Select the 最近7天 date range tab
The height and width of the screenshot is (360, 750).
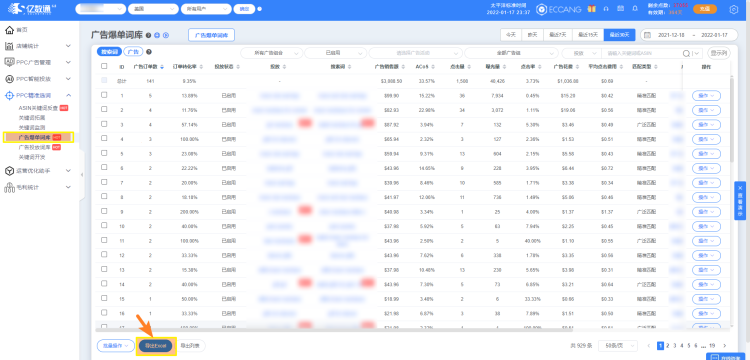[x=557, y=35]
